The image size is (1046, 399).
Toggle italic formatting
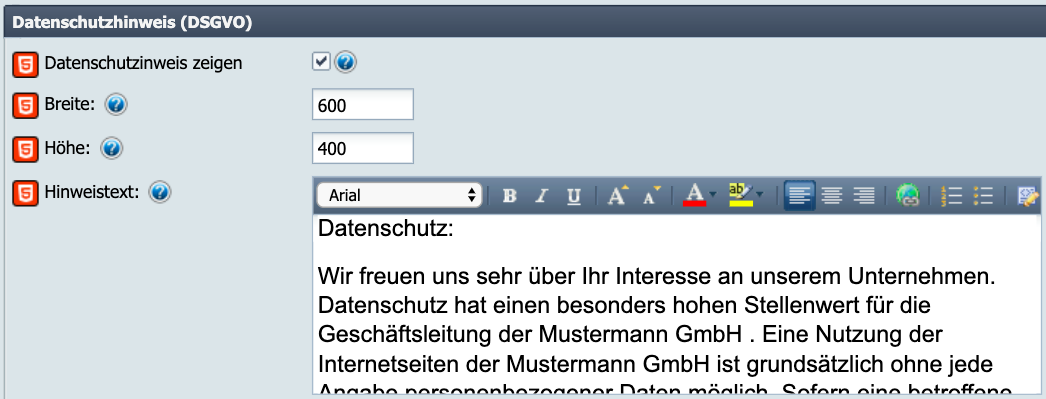click(x=542, y=196)
